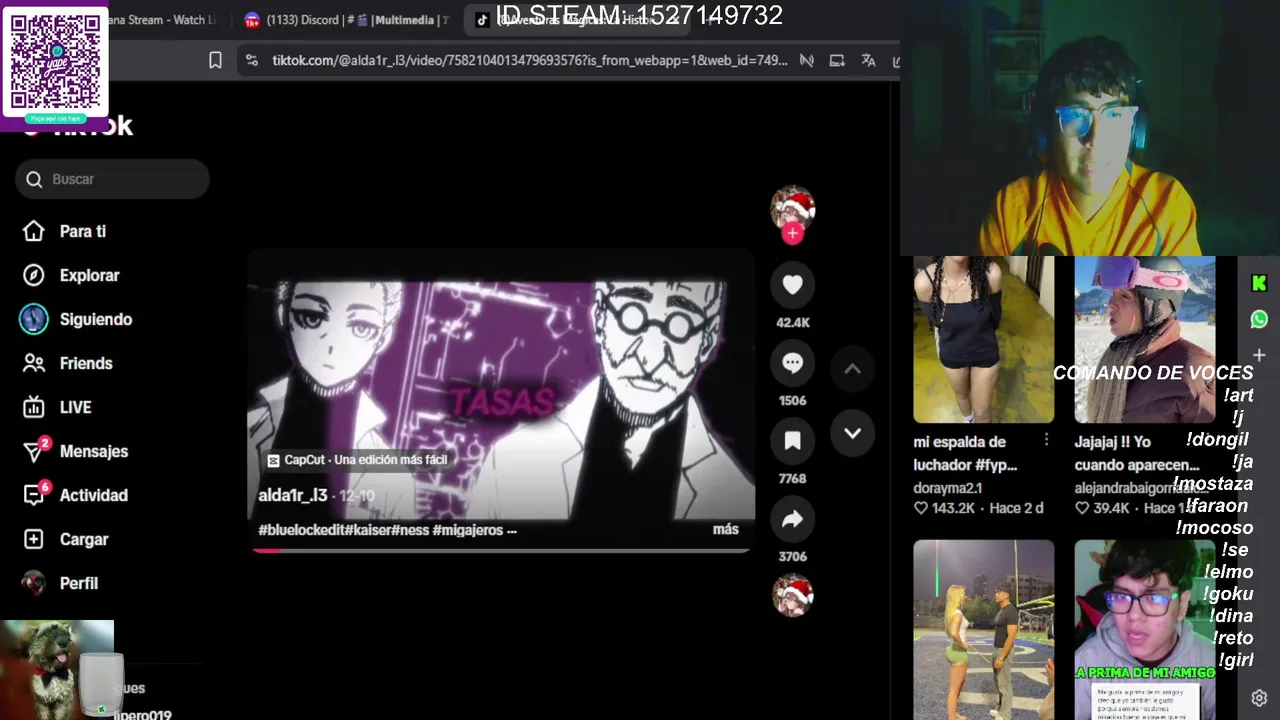Go to next video down arrow
1280x720 pixels.
(852, 433)
